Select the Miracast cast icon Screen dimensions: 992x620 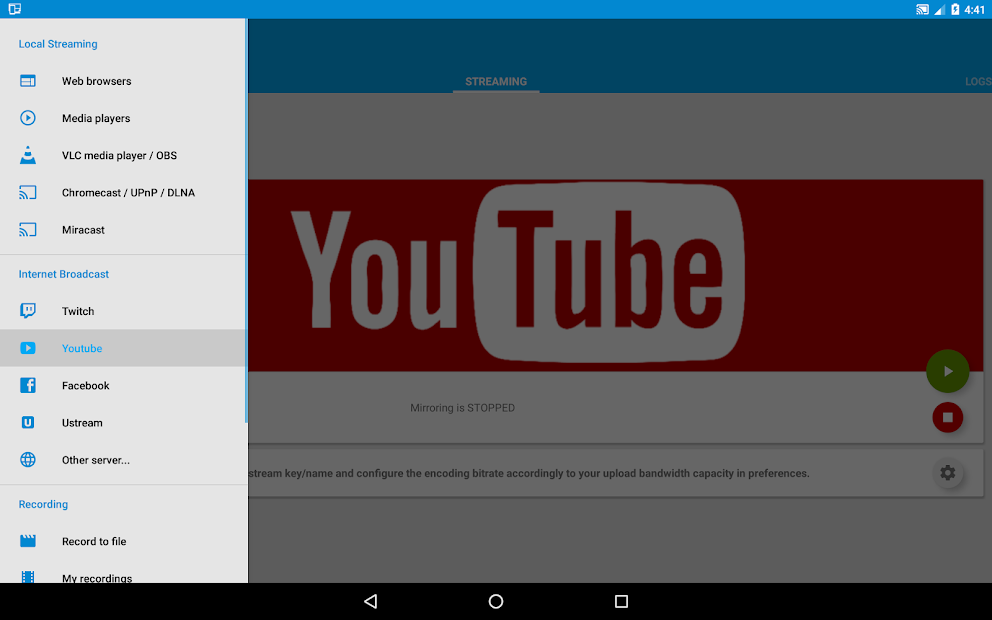pyautogui.click(x=27, y=229)
